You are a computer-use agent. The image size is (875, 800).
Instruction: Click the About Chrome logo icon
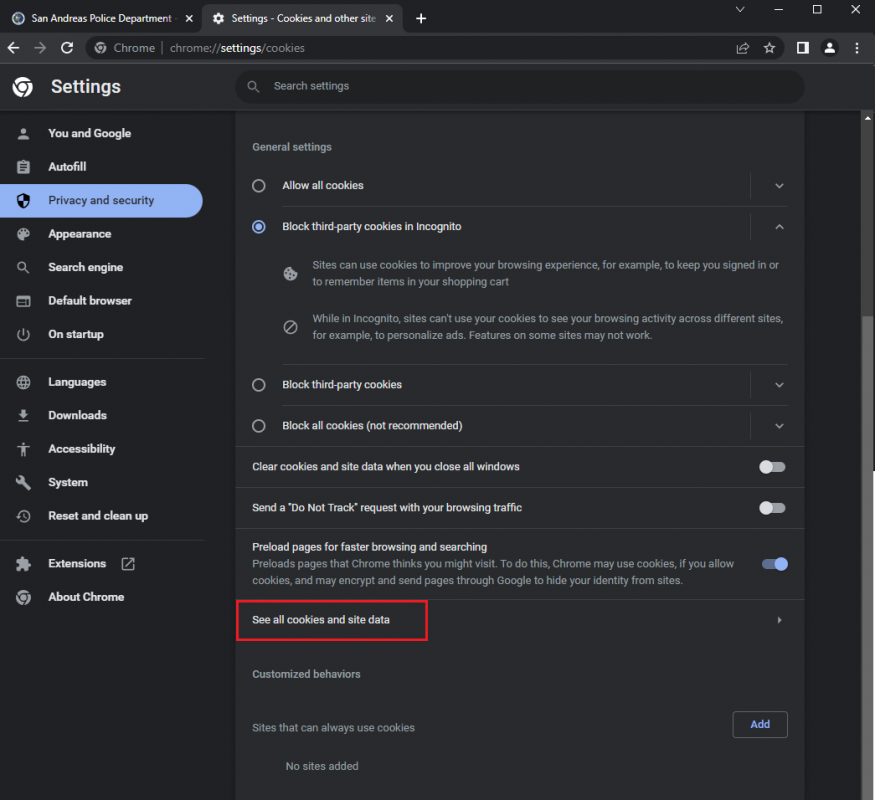click(x=23, y=597)
